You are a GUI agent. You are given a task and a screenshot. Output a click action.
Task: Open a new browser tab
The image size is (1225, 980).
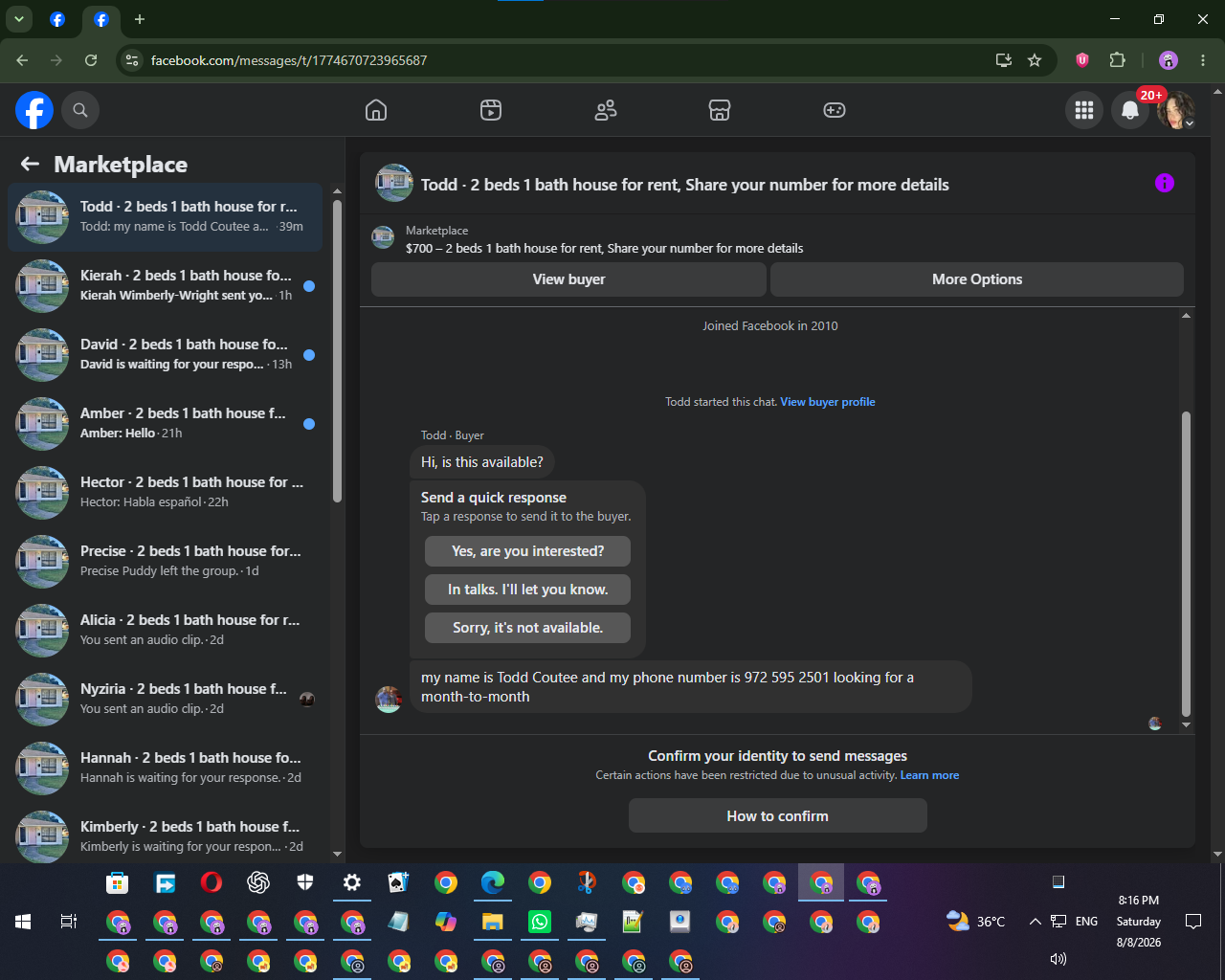coord(140,19)
